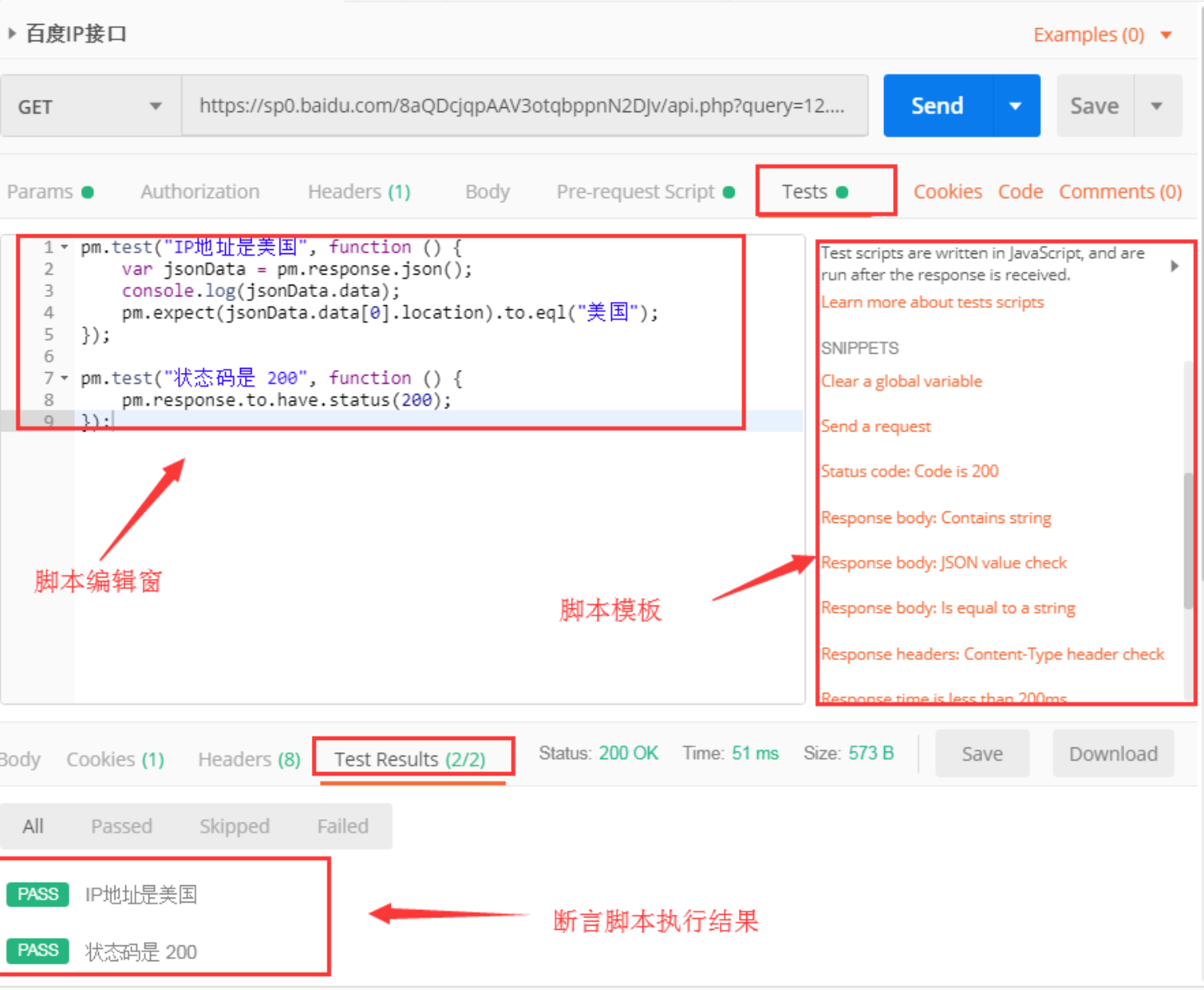Image resolution: width=1204 pixels, height=990 pixels.
Task: Open the Pre-request Script tab
Action: [645, 191]
